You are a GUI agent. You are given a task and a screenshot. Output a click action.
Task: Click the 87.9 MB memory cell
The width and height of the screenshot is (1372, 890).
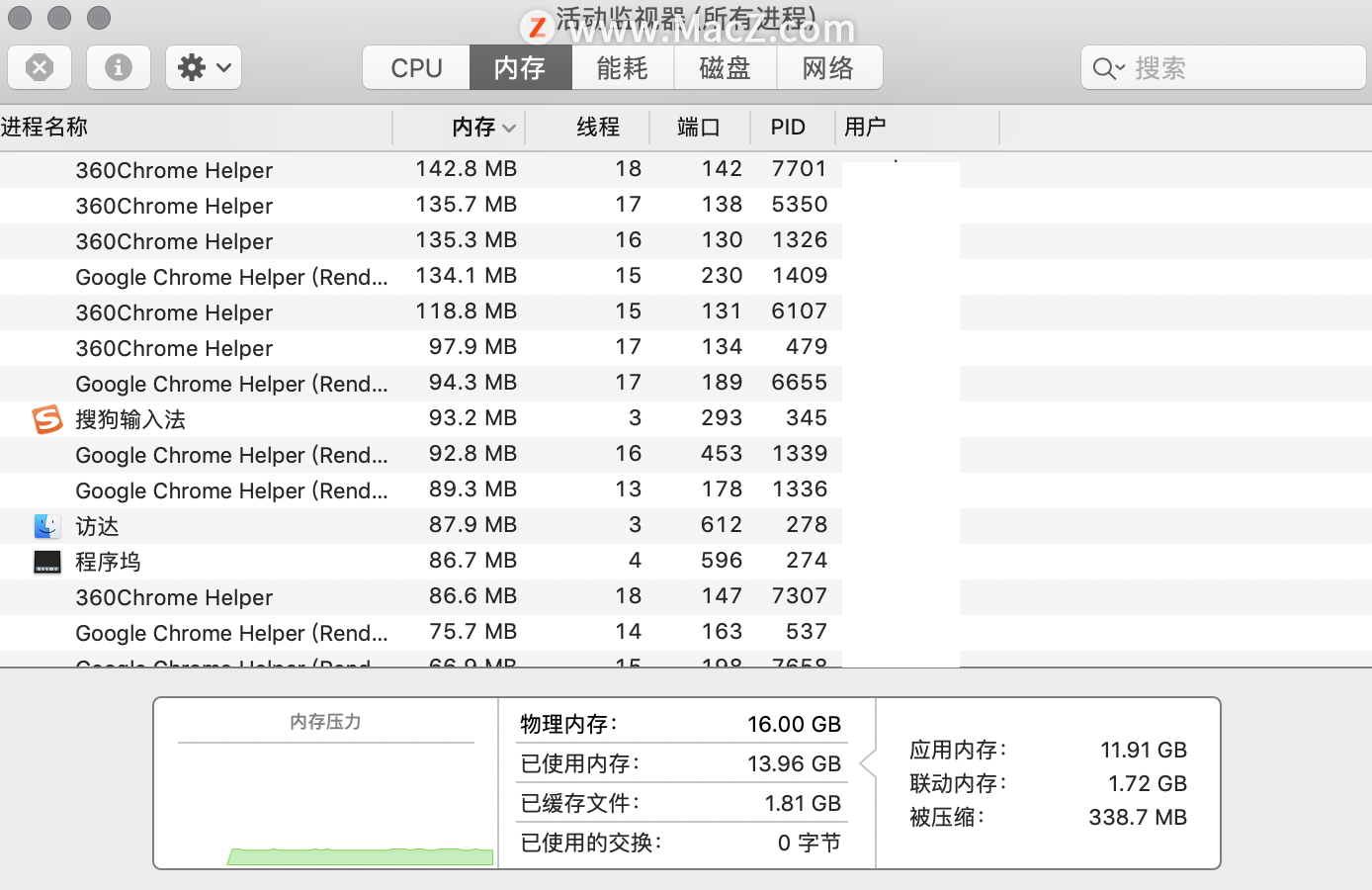click(472, 524)
